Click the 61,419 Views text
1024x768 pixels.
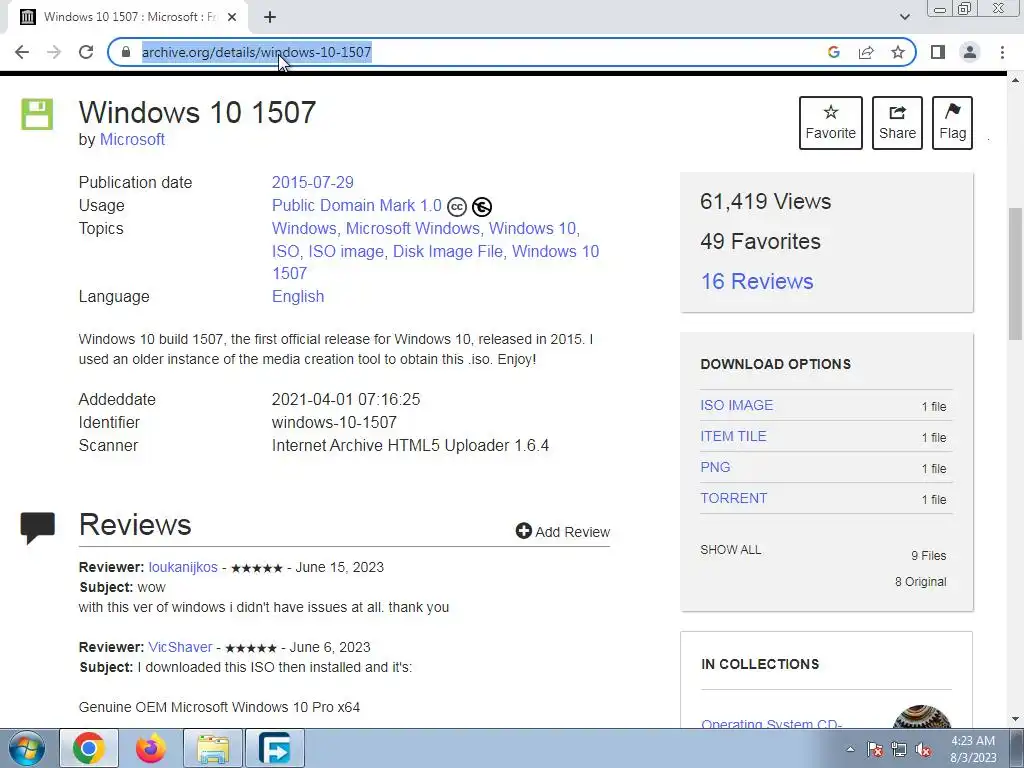pyautogui.click(x=765, y=201)
